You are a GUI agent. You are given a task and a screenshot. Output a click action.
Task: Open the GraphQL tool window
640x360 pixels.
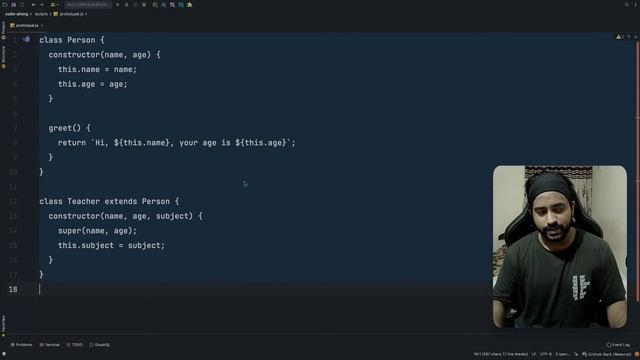pyautogui.click(x=100, y=345)
